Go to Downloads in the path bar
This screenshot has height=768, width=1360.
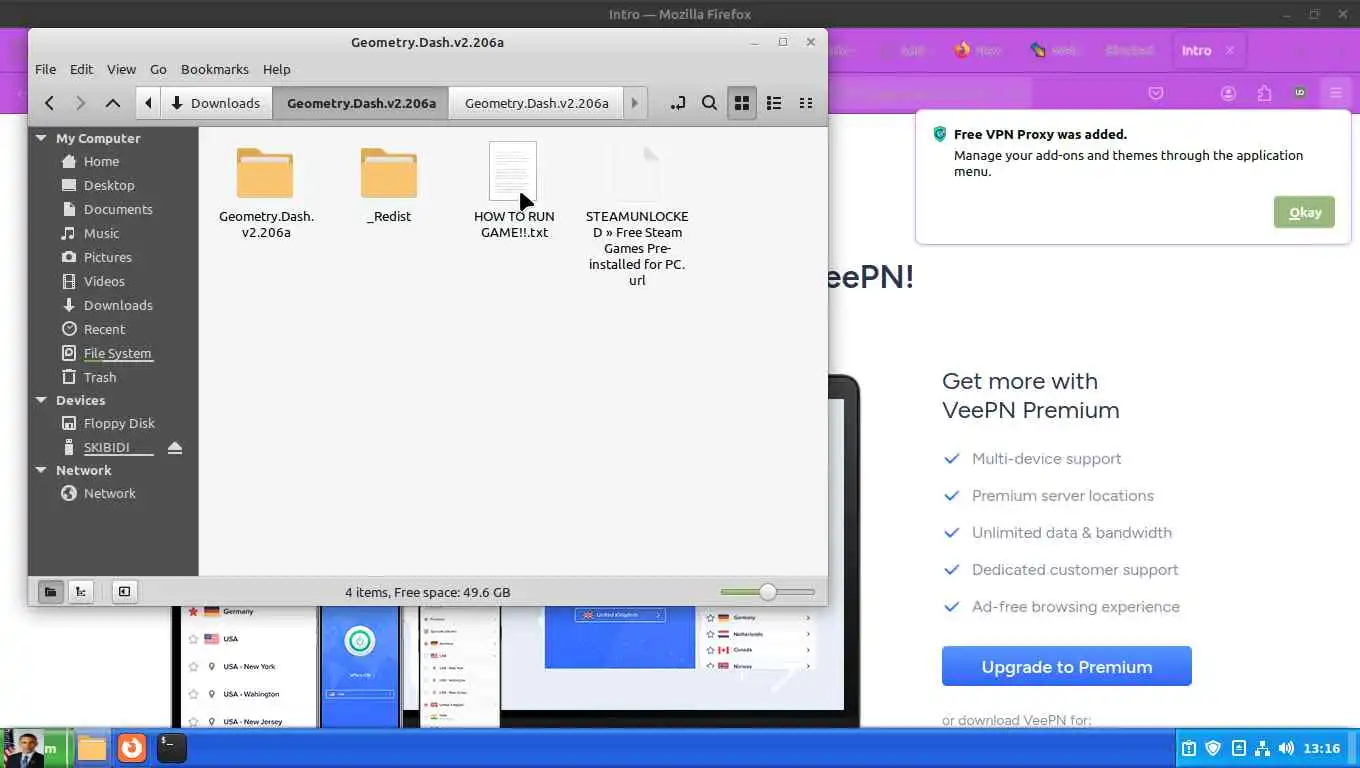215,103
